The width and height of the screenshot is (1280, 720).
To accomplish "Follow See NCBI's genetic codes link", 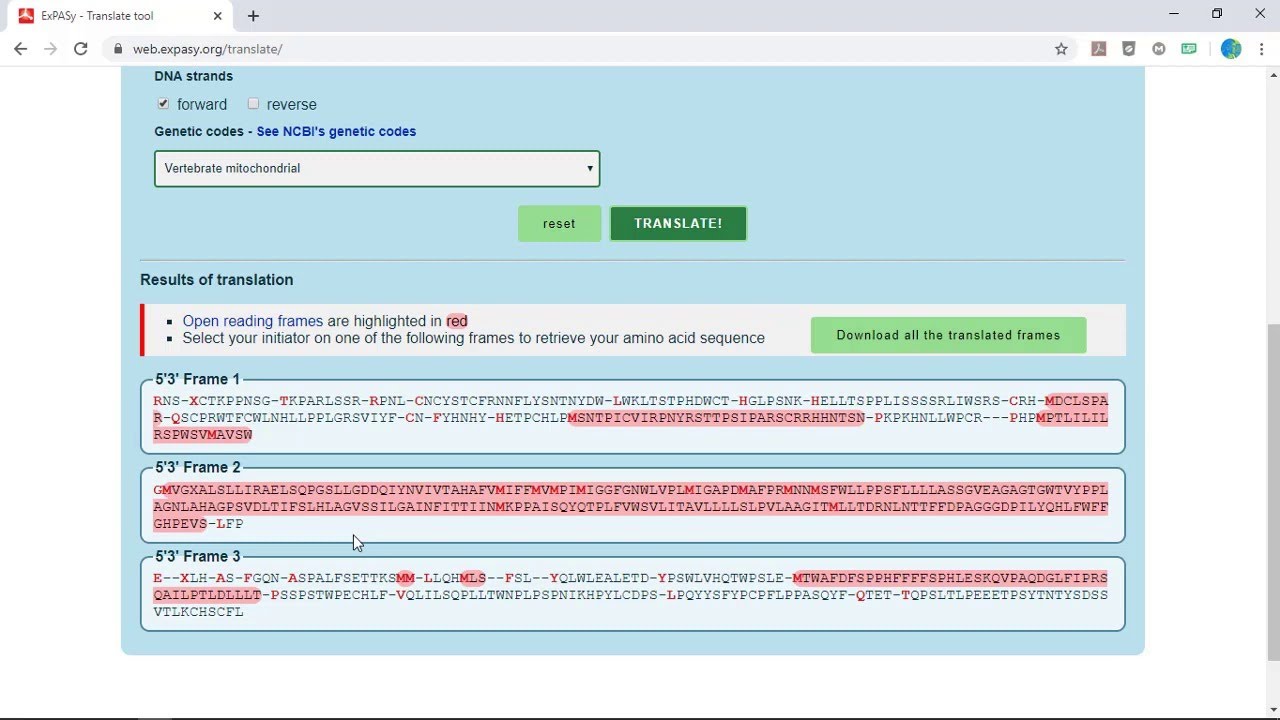I will (336, 131).
